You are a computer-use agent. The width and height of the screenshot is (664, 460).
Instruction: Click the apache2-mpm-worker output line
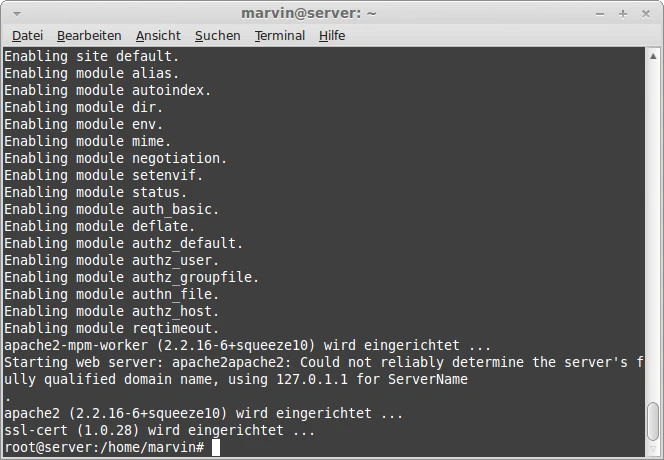coord(248,345)
